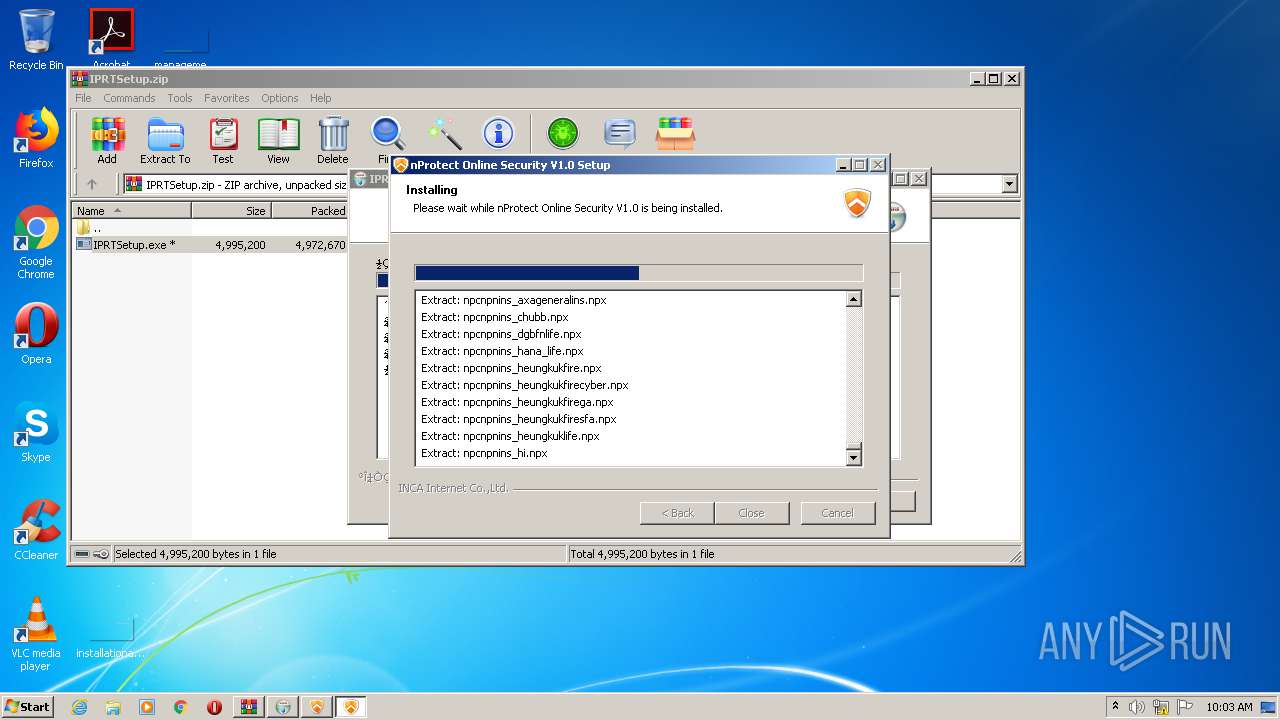Screen dimensions: 1280x720
Task: Select log line npcnpnins_hana_life.npx
Action: [502, 351]
